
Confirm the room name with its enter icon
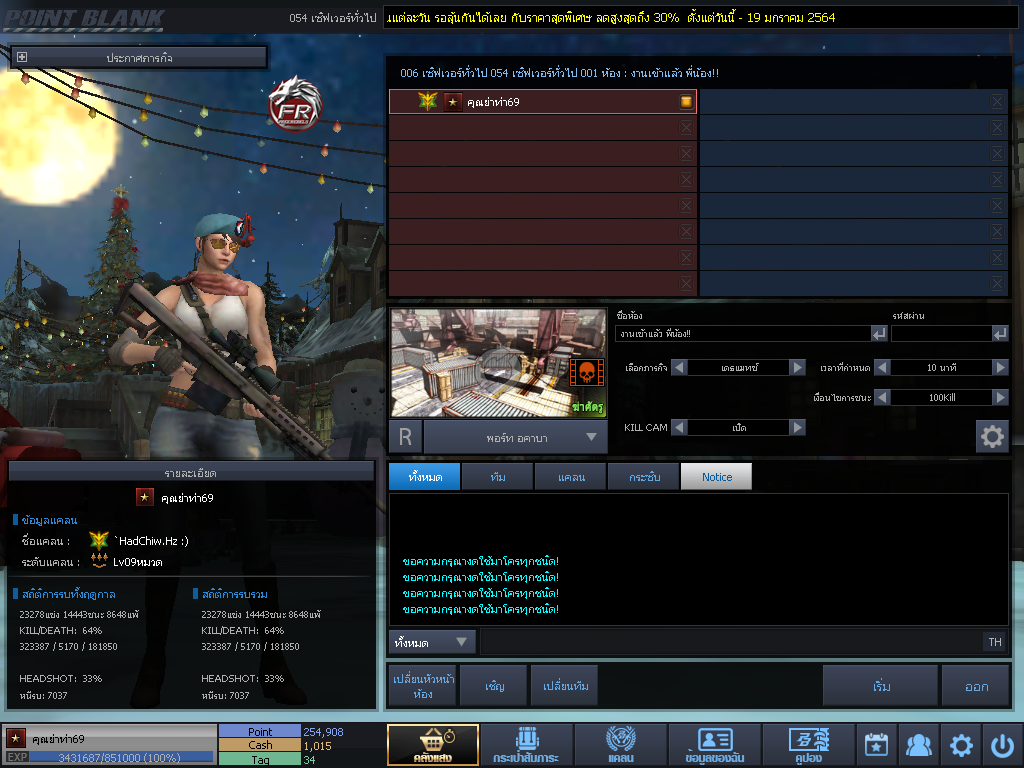click(x=879, y=334)
